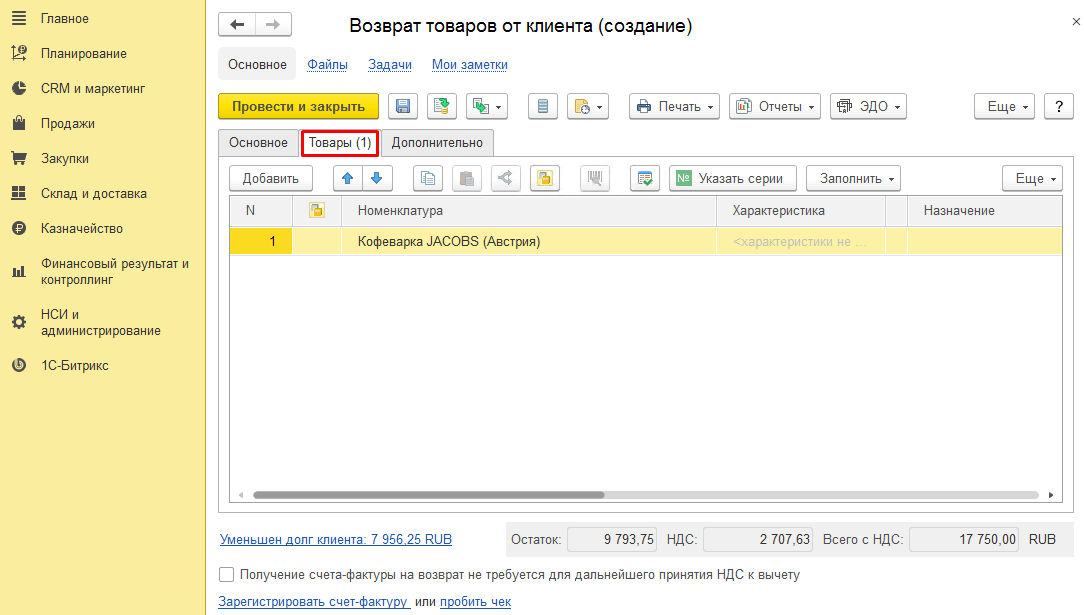Click the save document floppy disk icon
Image resolution: width=1084 pixels, height=615 pixels.
(x=403, y=106)
